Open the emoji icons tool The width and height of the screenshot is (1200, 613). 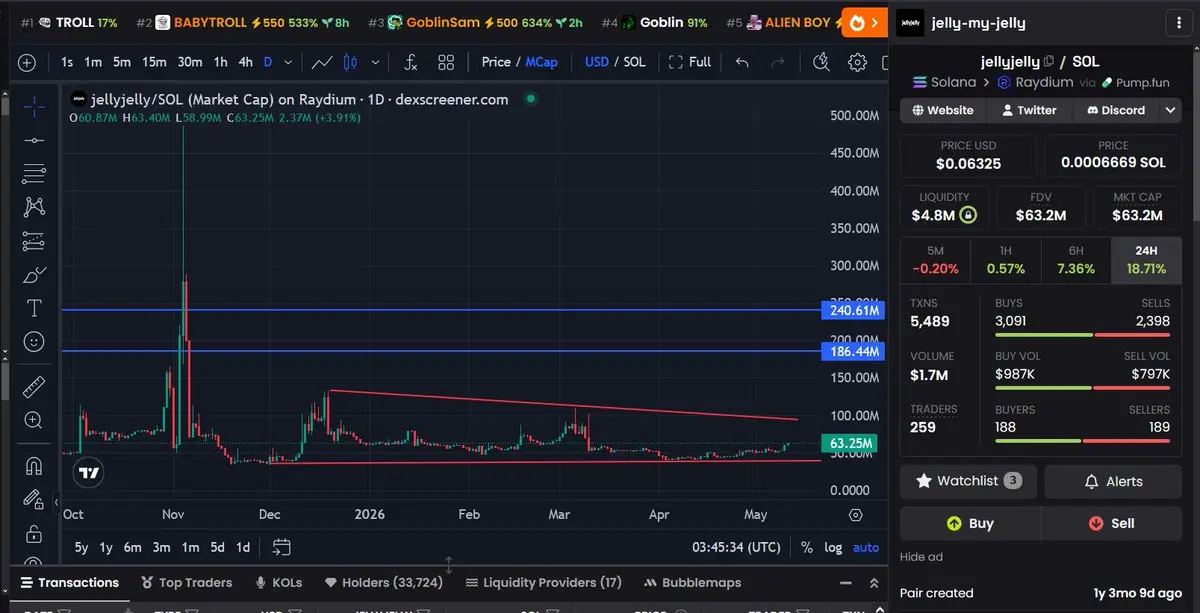pos(34,342)
